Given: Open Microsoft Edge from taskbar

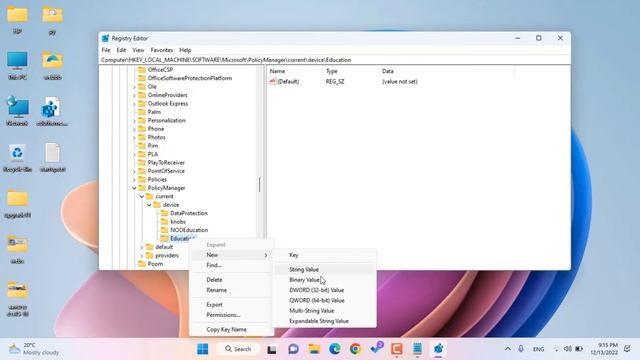Looking at the screenshot, I should pyautogui.click(x=335, y=349).
